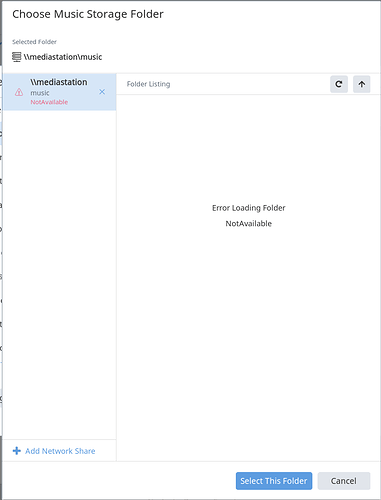Click the plus icon for adding network share
The image size is (381, 500).
[x=17, y=451]
